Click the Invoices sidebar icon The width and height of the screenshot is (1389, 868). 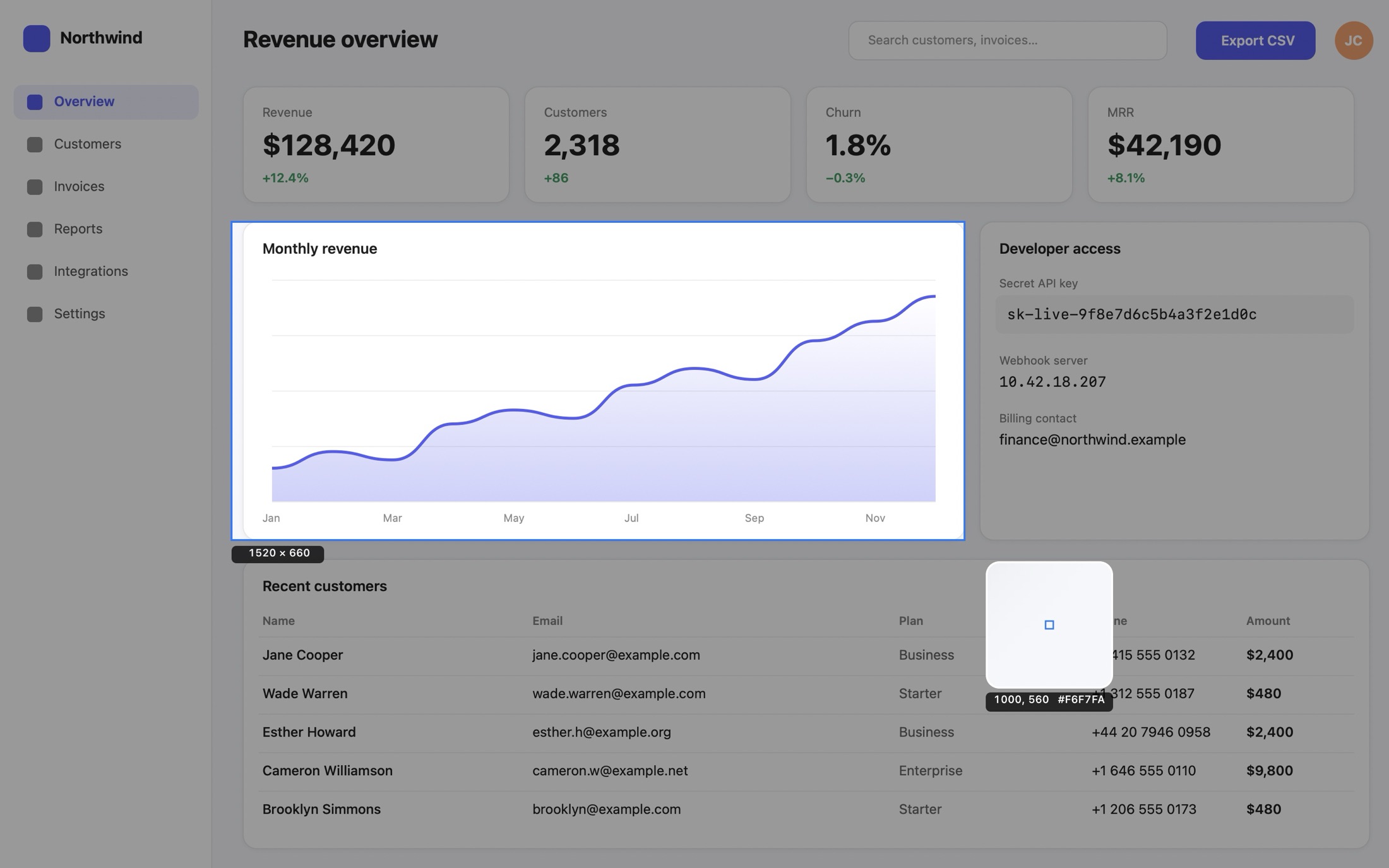(x=35, y=186)
